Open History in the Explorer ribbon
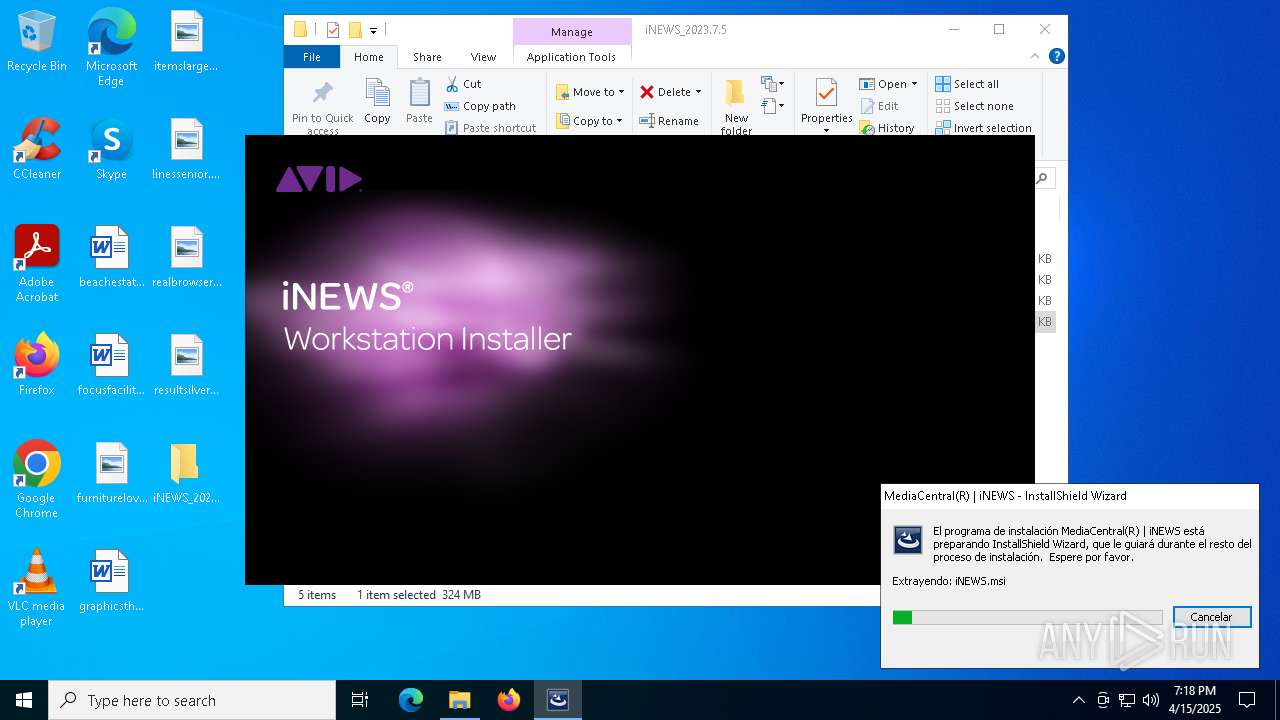Viewport: 1280px width, 720px height. pos(887,128)
